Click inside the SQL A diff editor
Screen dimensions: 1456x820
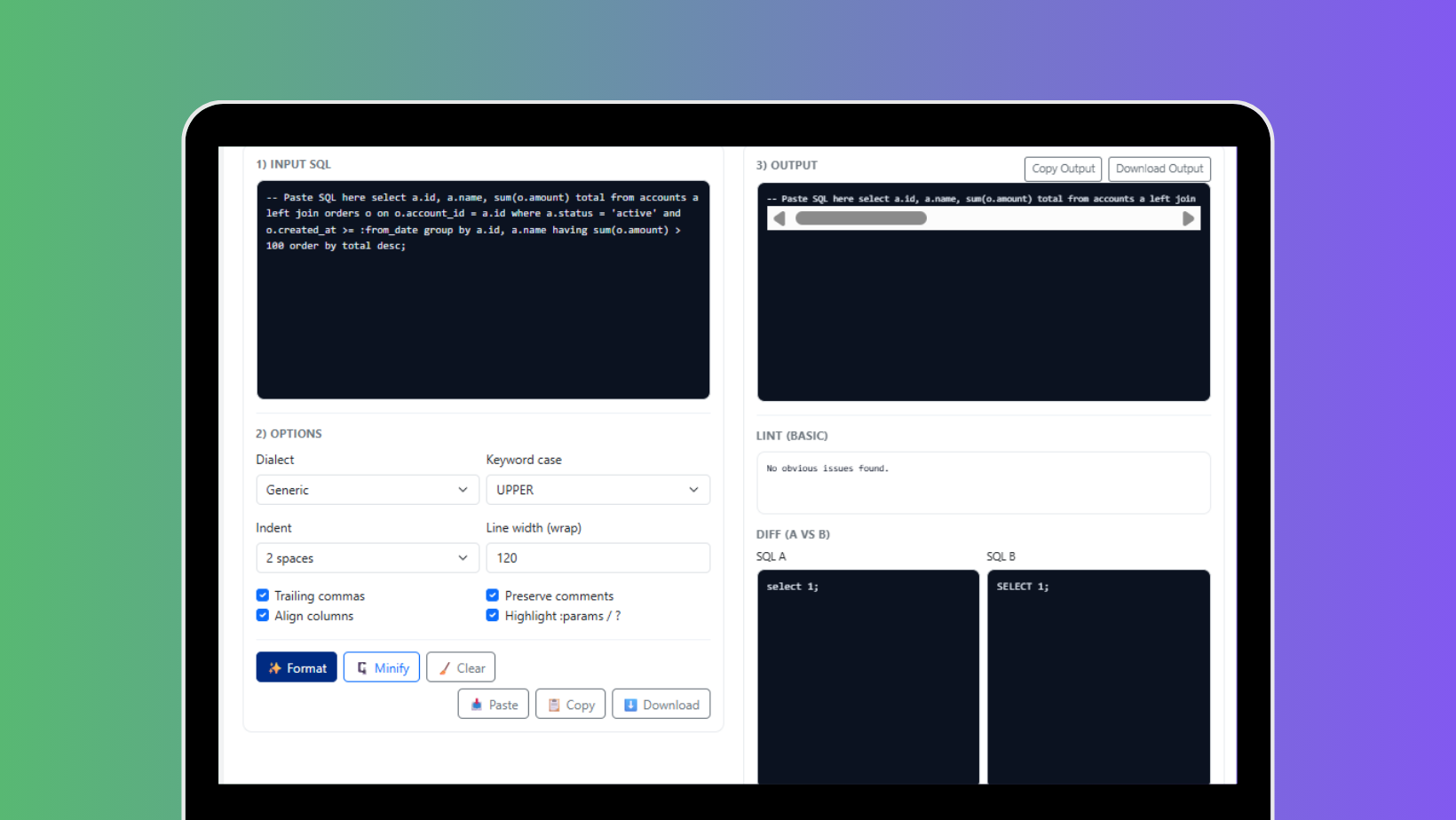point(867,674)
